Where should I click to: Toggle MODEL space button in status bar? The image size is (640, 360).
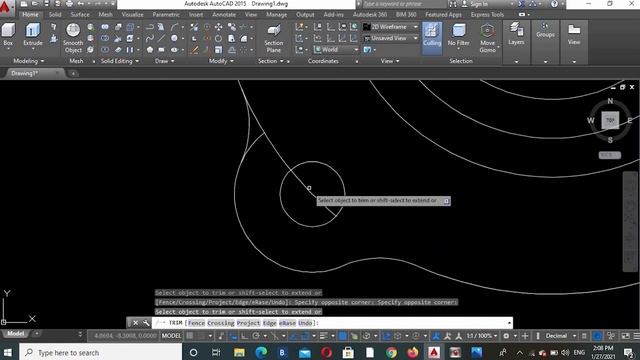(x=171, y=336)
